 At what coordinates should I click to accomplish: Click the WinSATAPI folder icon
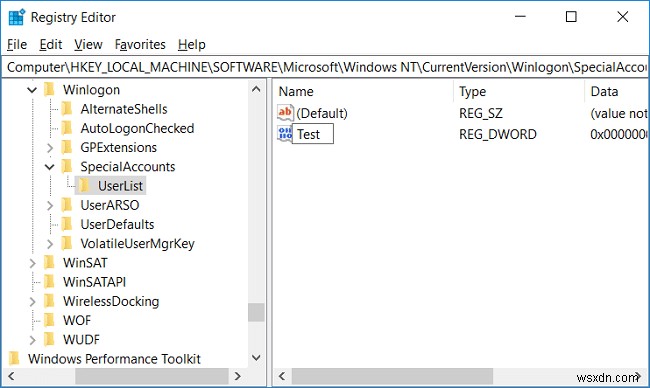[49, 282]
